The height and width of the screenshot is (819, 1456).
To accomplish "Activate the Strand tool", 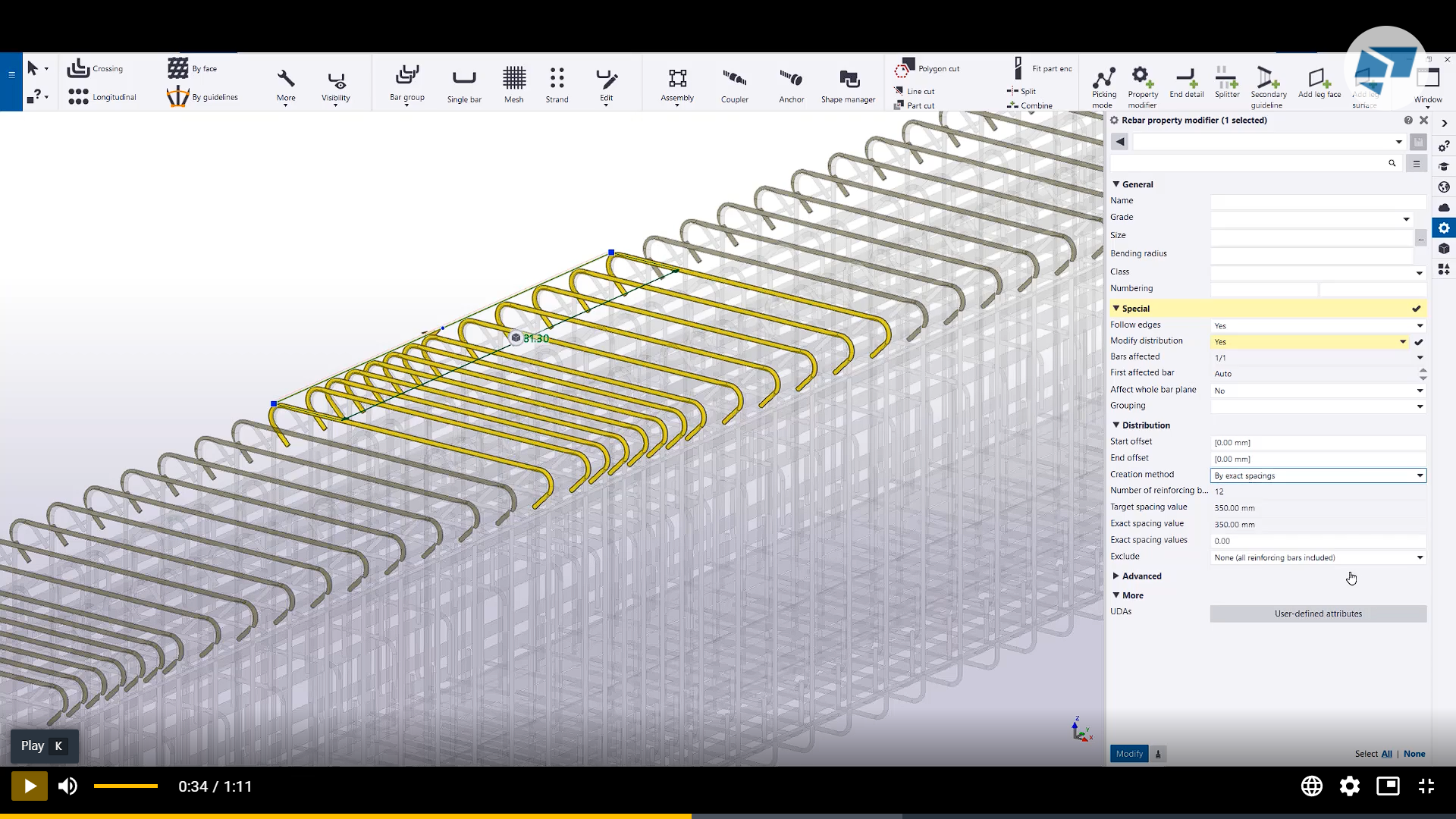I will coord(557,83).
